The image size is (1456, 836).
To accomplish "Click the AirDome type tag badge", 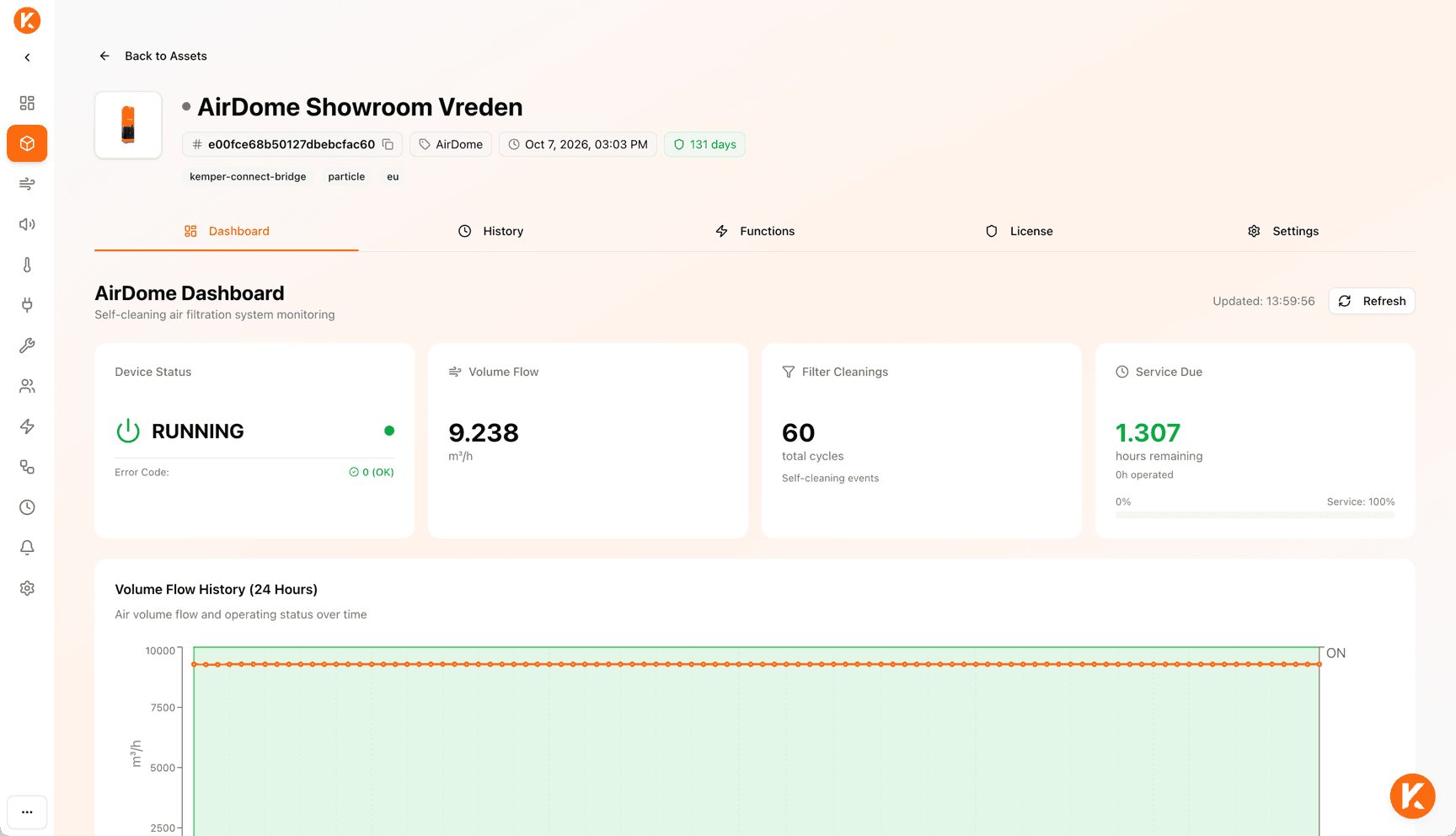I will (451, 144).
